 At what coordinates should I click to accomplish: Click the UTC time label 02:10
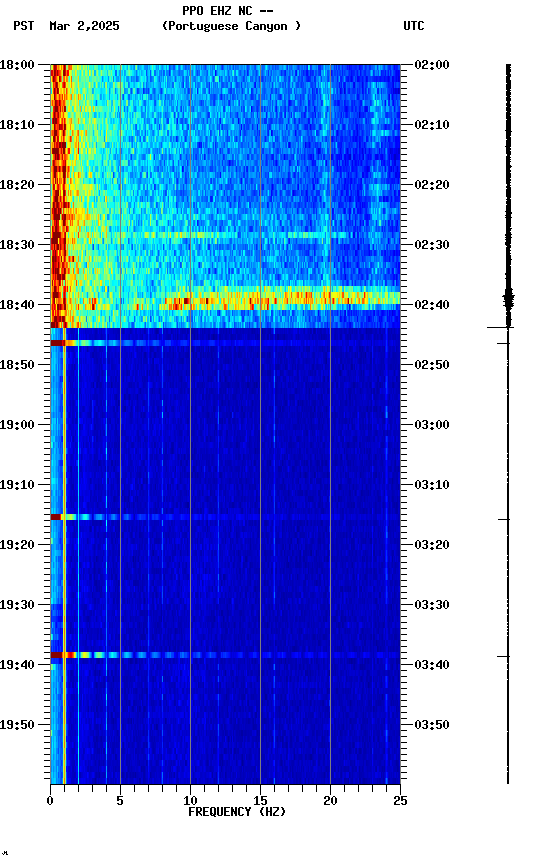[x=432, y=125]
